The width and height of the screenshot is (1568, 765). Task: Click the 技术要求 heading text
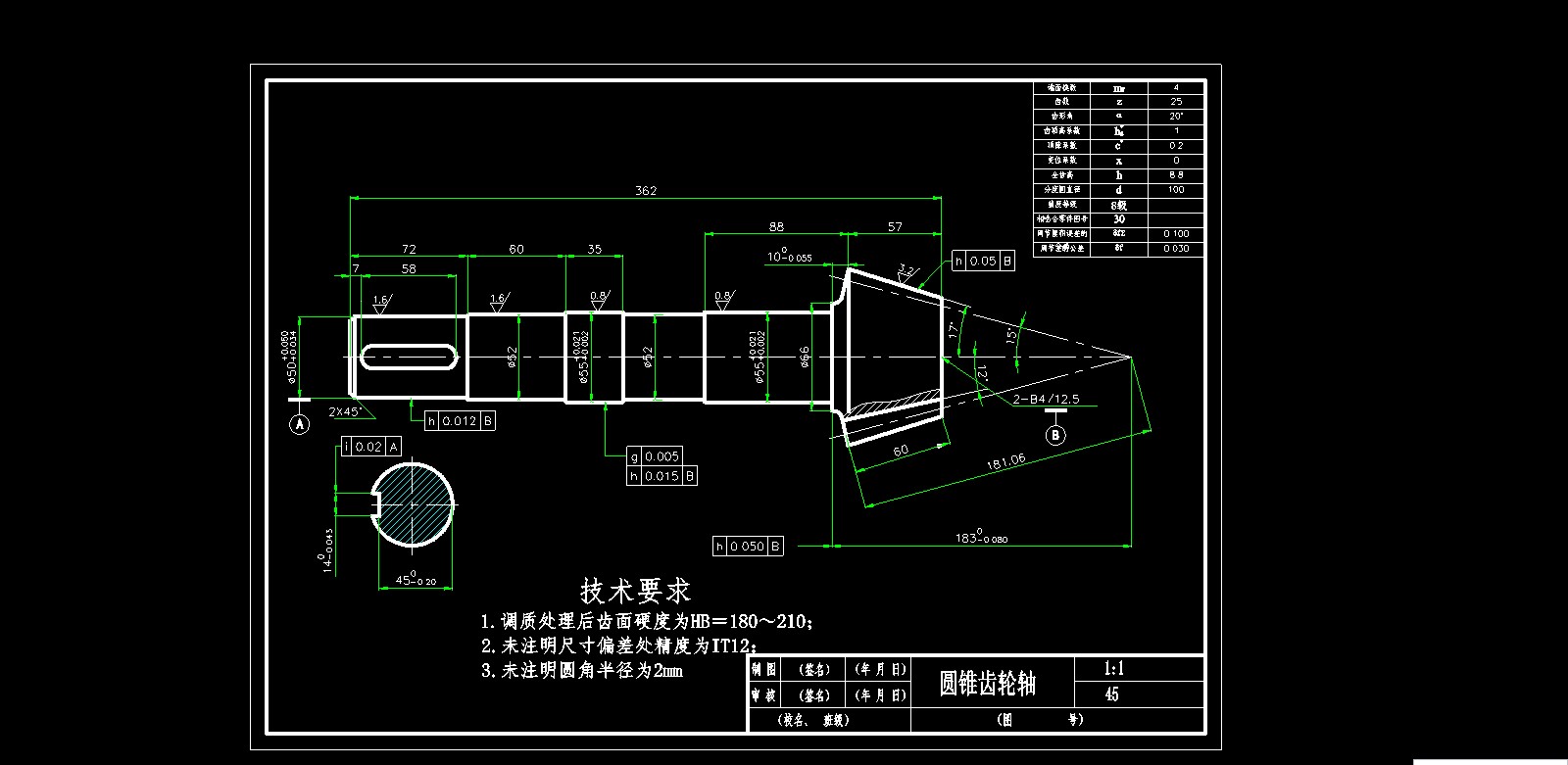[636, 591]
